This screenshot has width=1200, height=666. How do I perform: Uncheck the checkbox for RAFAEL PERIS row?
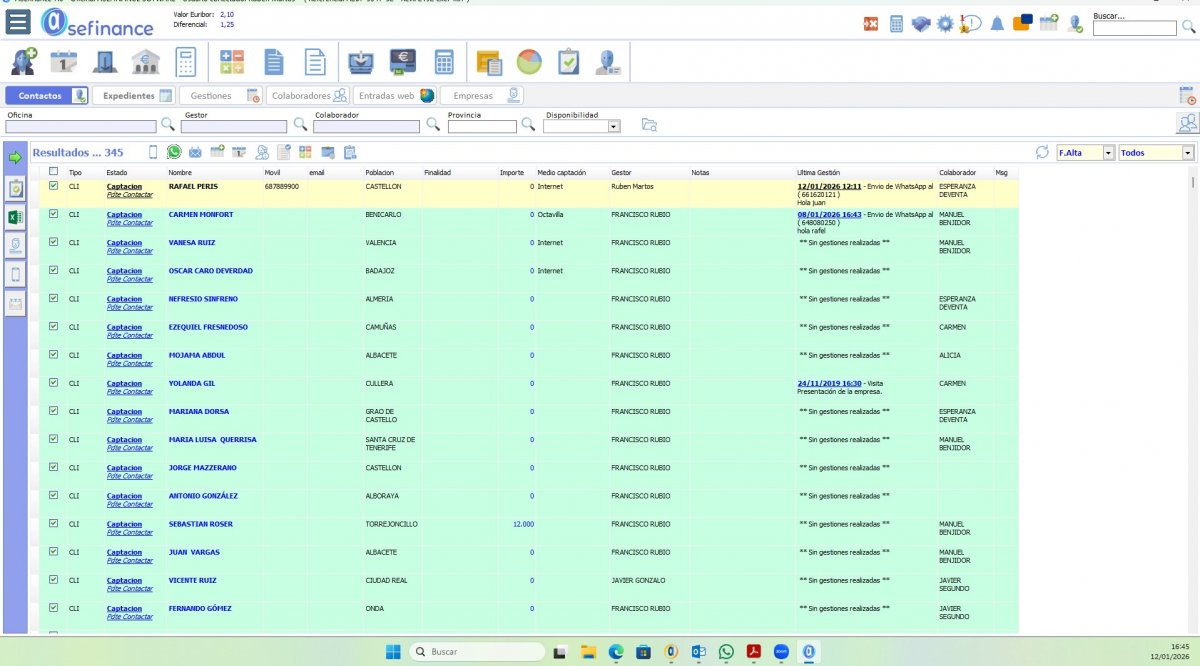pyautogui.click(x=54, y=186)
